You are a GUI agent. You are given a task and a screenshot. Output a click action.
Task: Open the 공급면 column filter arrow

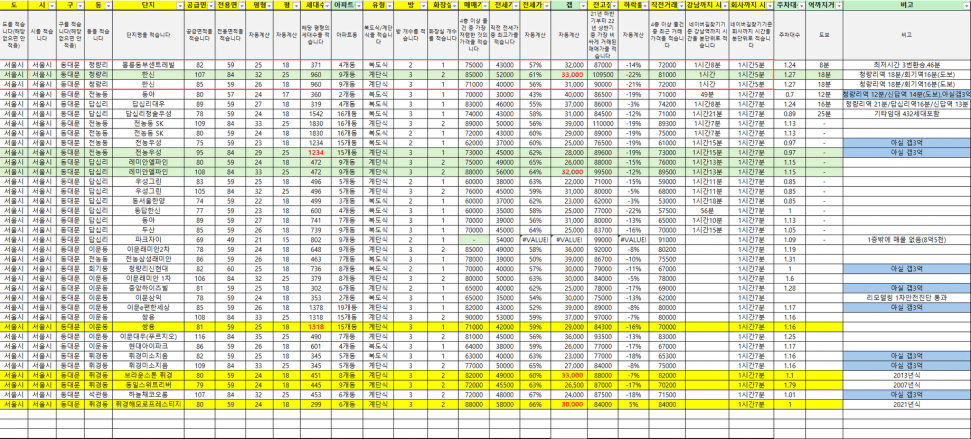pos(209,5)
